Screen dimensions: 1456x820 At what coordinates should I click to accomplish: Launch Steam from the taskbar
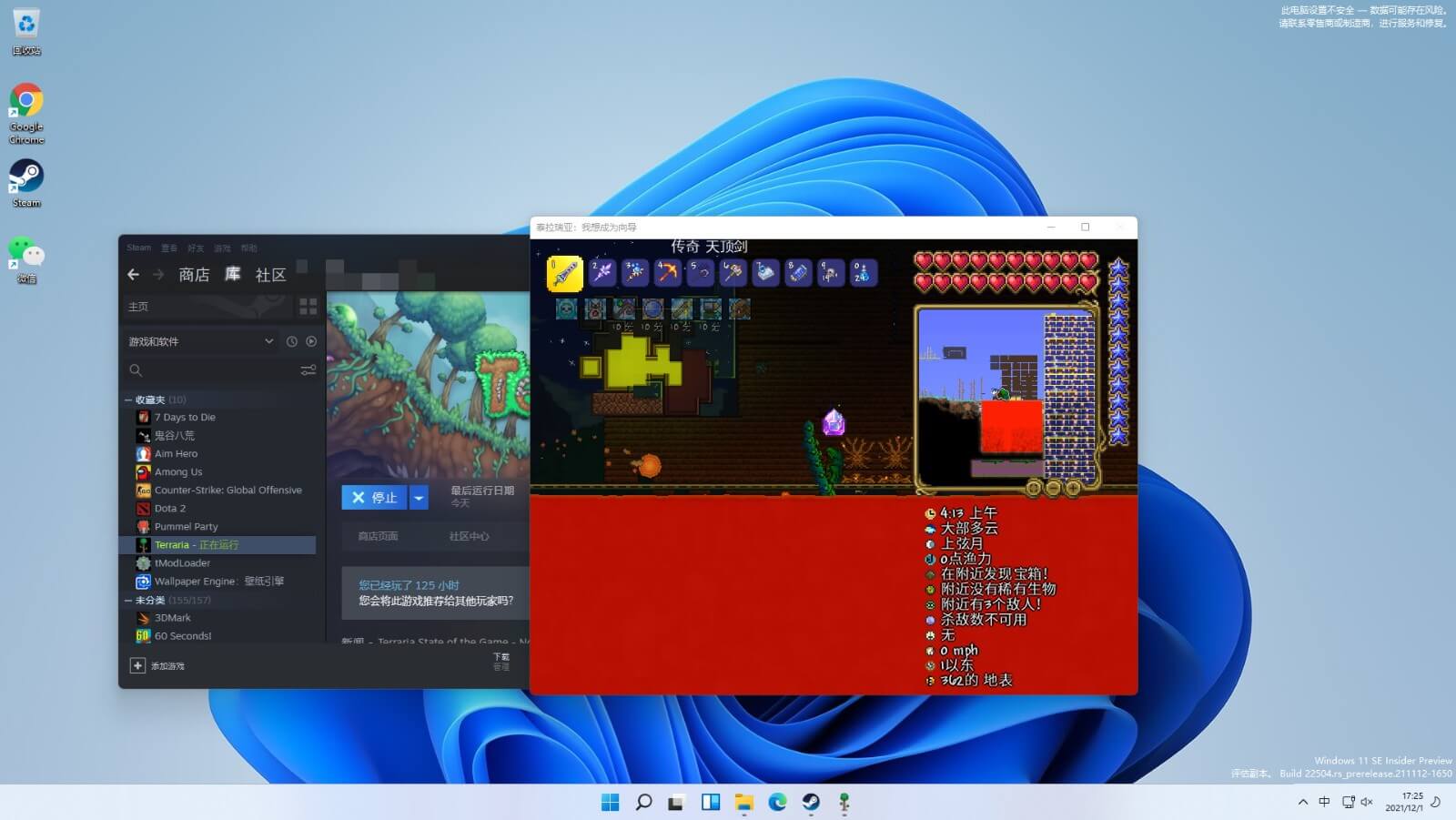[x=811, y=803]
